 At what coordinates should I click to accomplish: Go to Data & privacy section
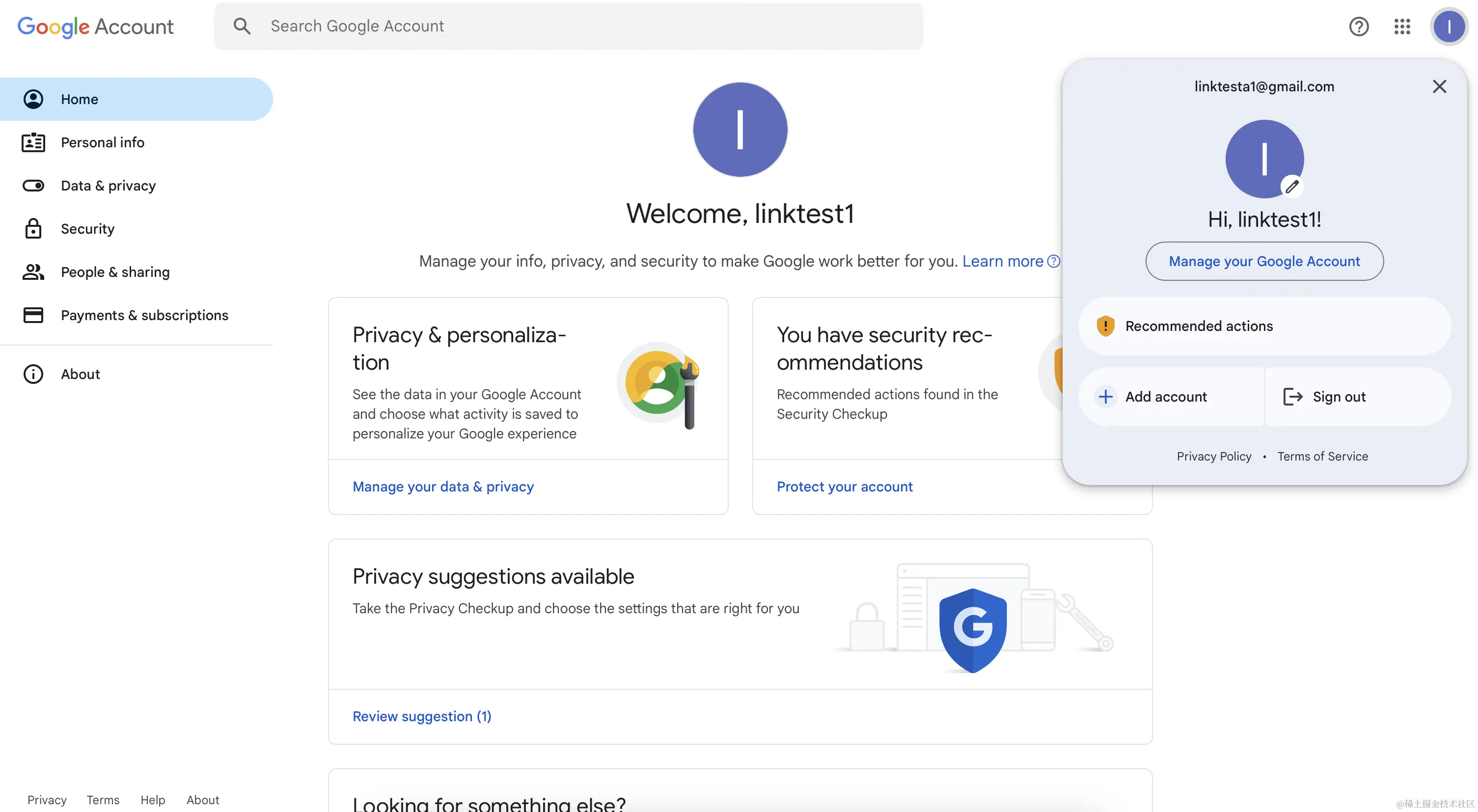[108, 186]
